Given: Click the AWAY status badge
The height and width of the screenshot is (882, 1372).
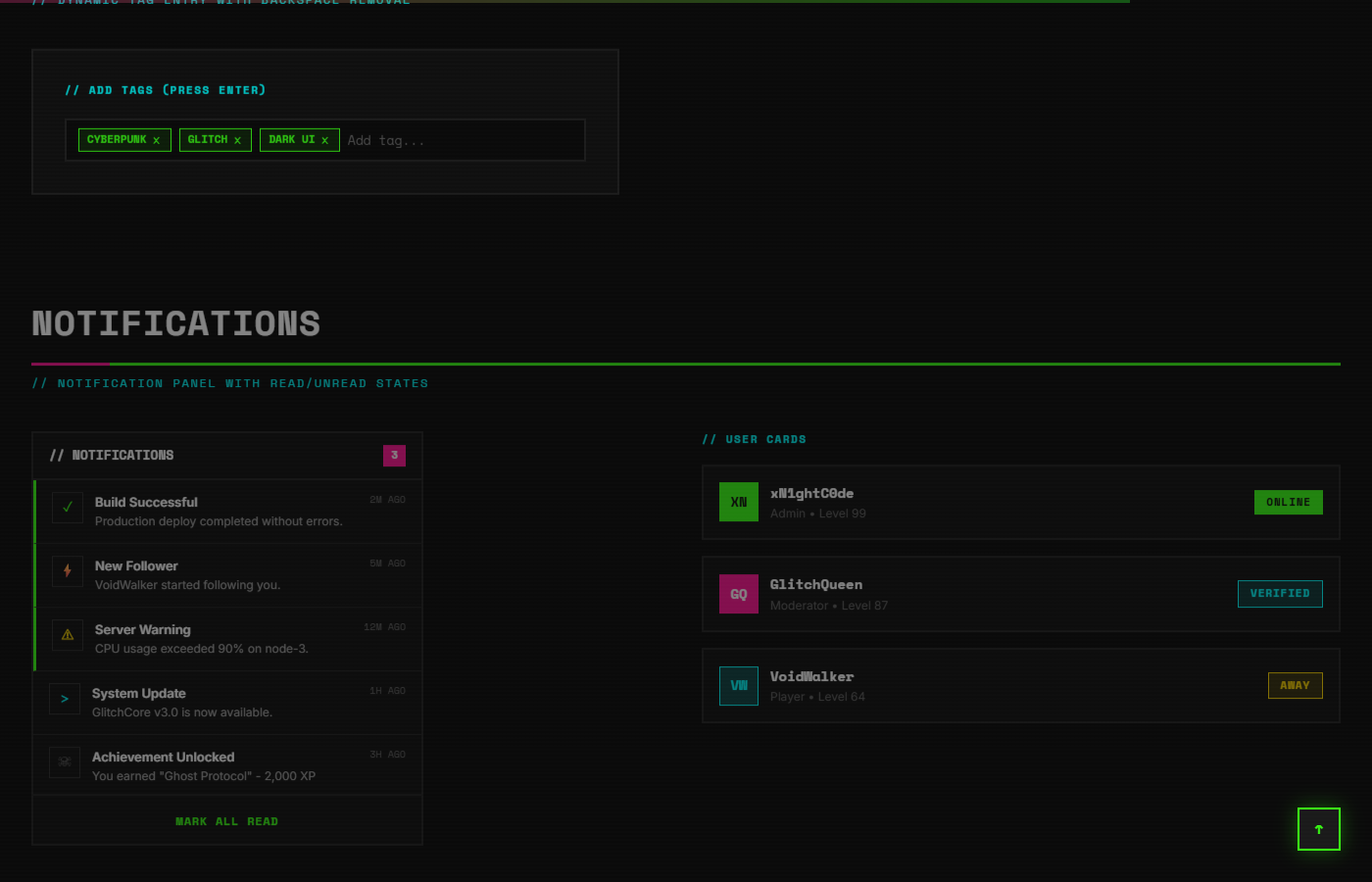Looking at the screenshot, I should (1294, 686).
